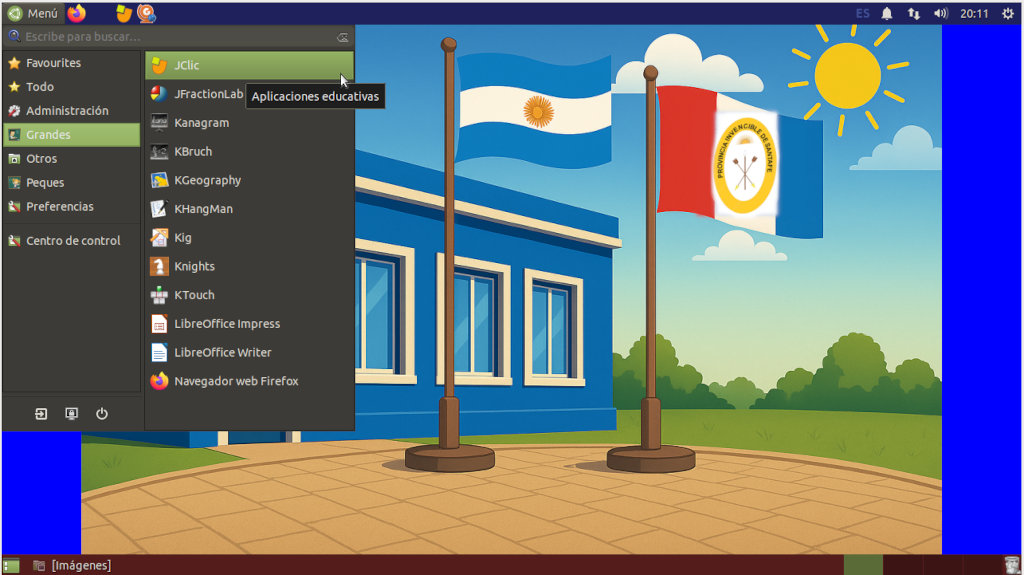Click the log out icon in menu
1024x575 pixels.
coord(41,414)
